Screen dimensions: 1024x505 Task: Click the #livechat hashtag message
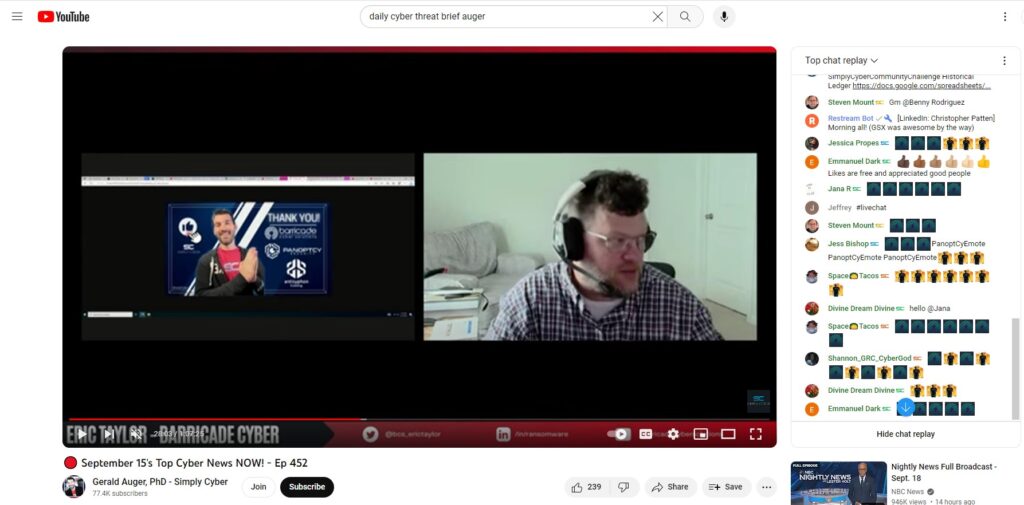point(871,208)
